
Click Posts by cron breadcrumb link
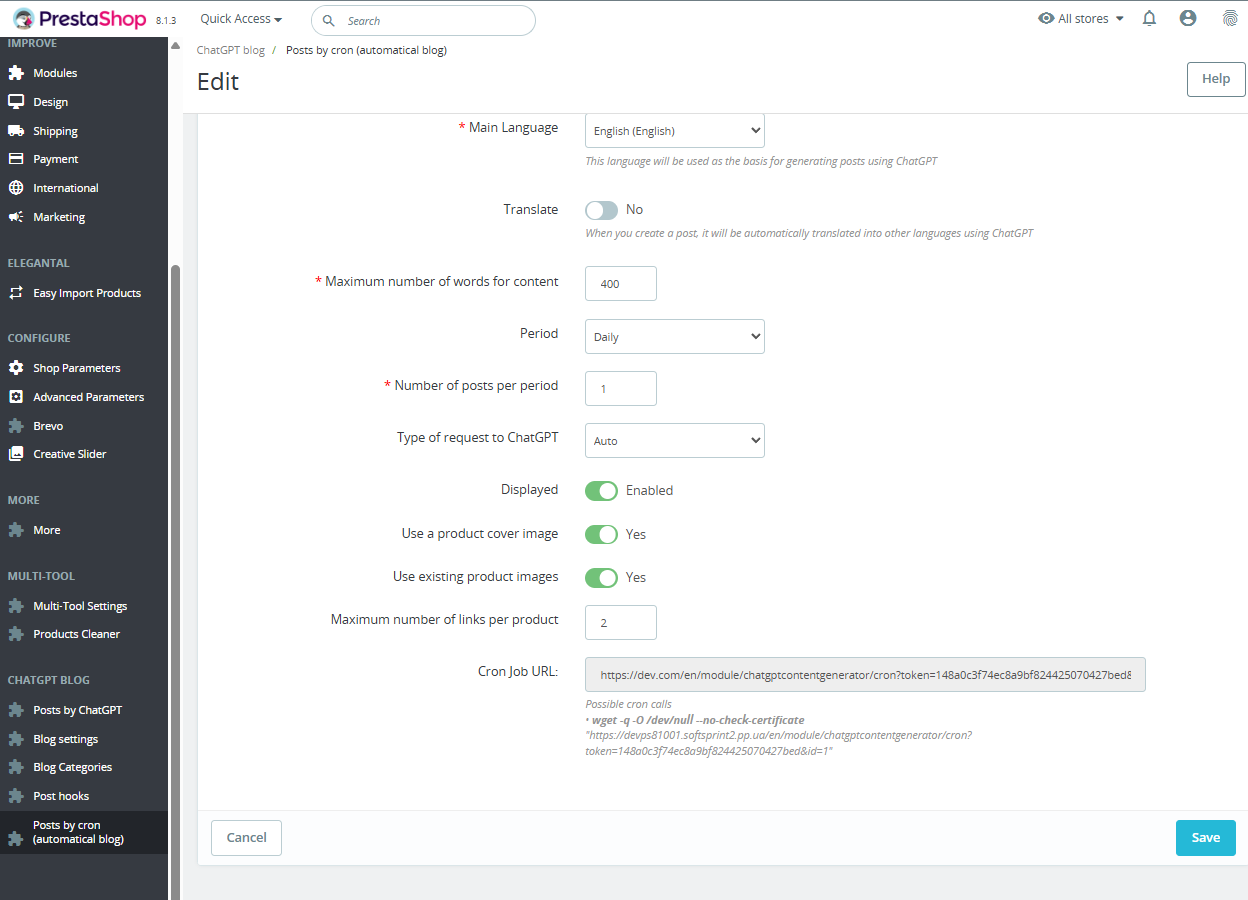click(366, 50)
